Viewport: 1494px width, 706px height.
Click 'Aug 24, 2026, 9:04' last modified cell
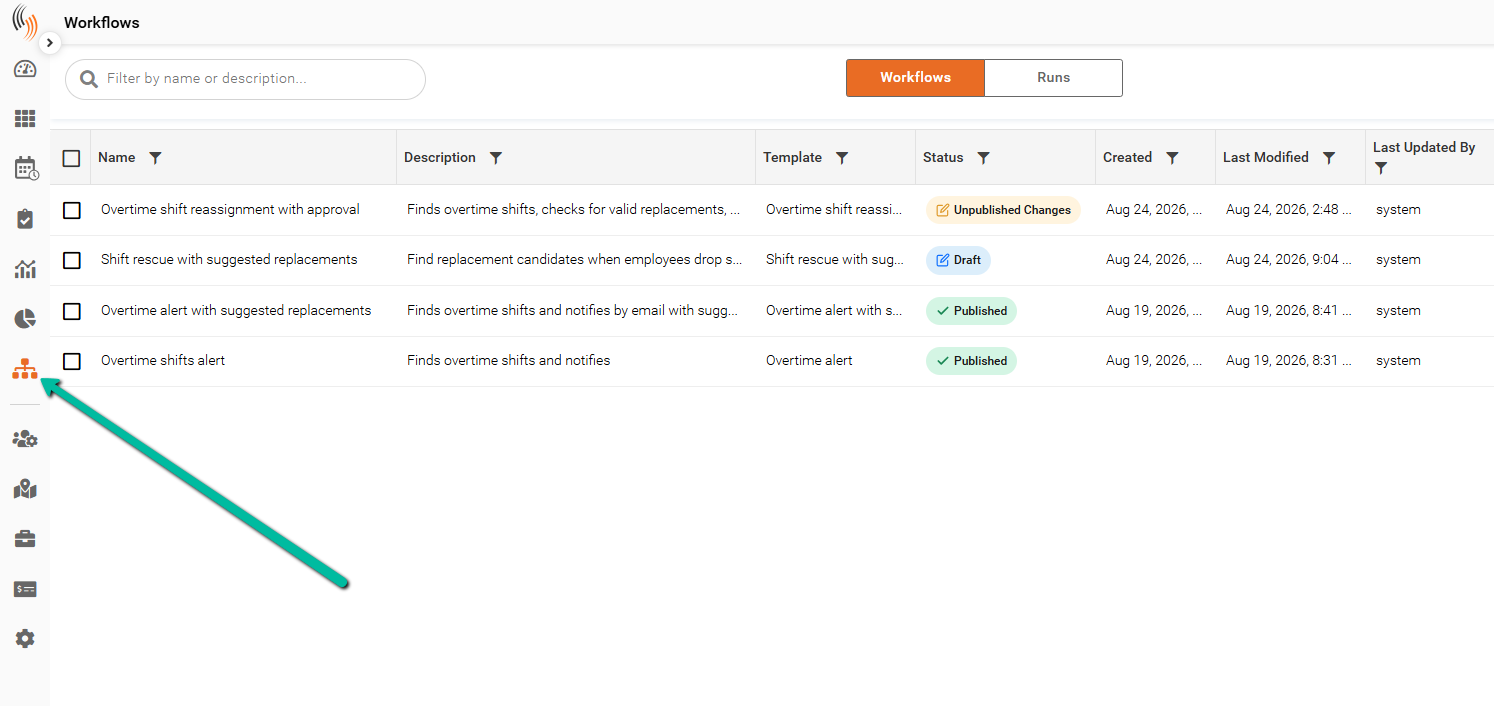pyautogui.click(x=1289, y=260)
